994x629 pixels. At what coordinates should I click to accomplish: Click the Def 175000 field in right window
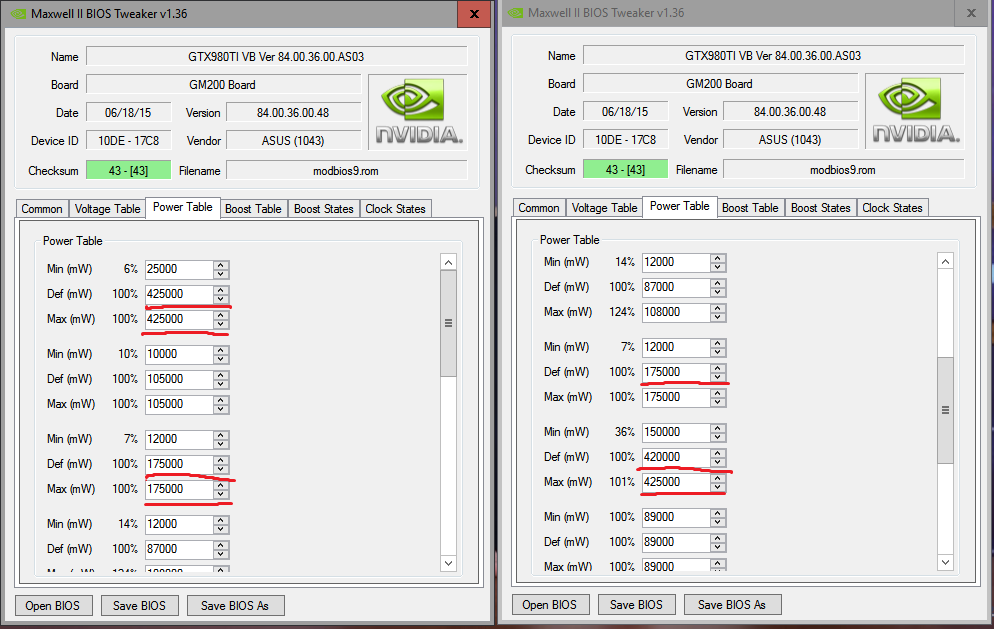(676, 372)
